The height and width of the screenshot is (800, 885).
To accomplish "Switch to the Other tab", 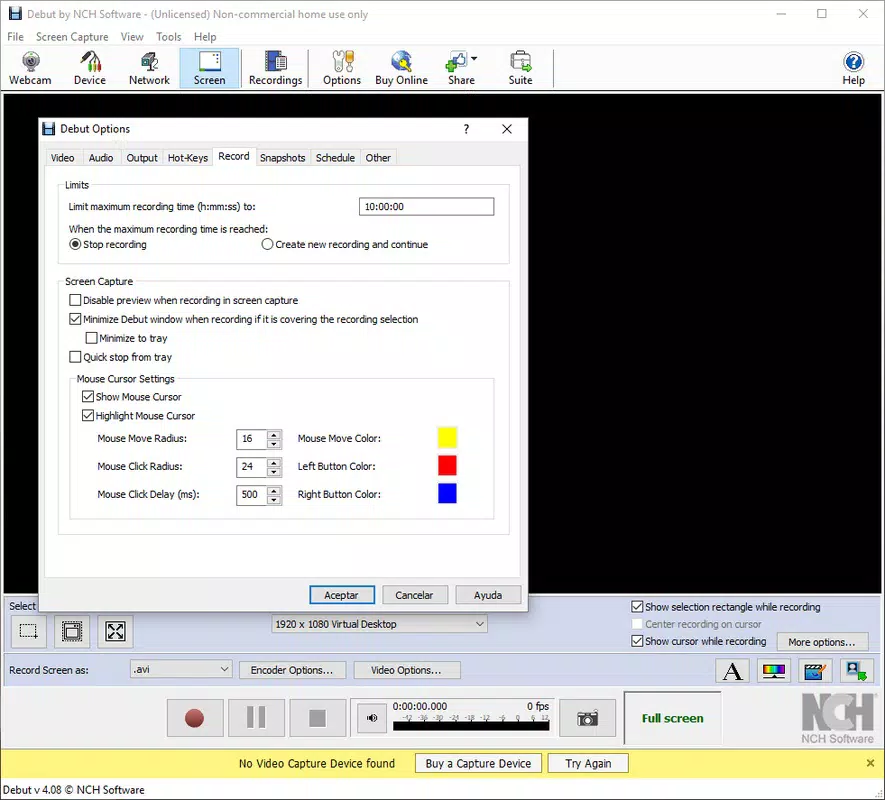I will pos(378,158).
